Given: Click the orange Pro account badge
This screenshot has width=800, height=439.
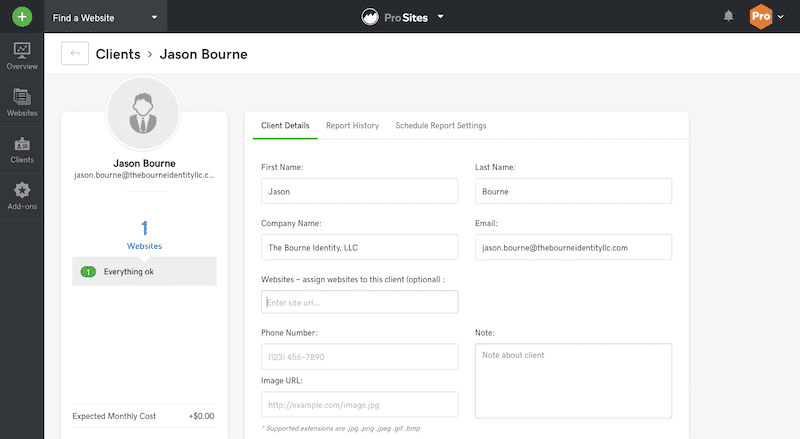Looking at the screenshot, I should pyautogui.click(x=761, y=16).
